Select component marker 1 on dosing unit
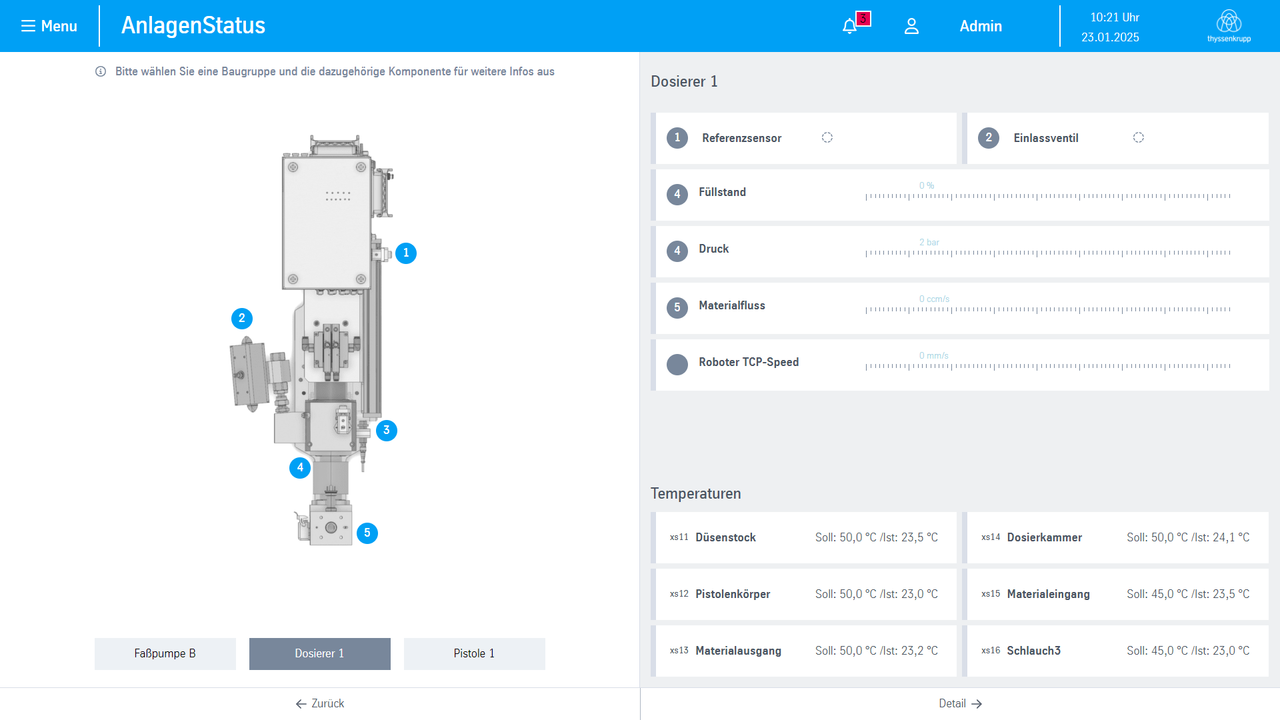 [x=405, y=253]
